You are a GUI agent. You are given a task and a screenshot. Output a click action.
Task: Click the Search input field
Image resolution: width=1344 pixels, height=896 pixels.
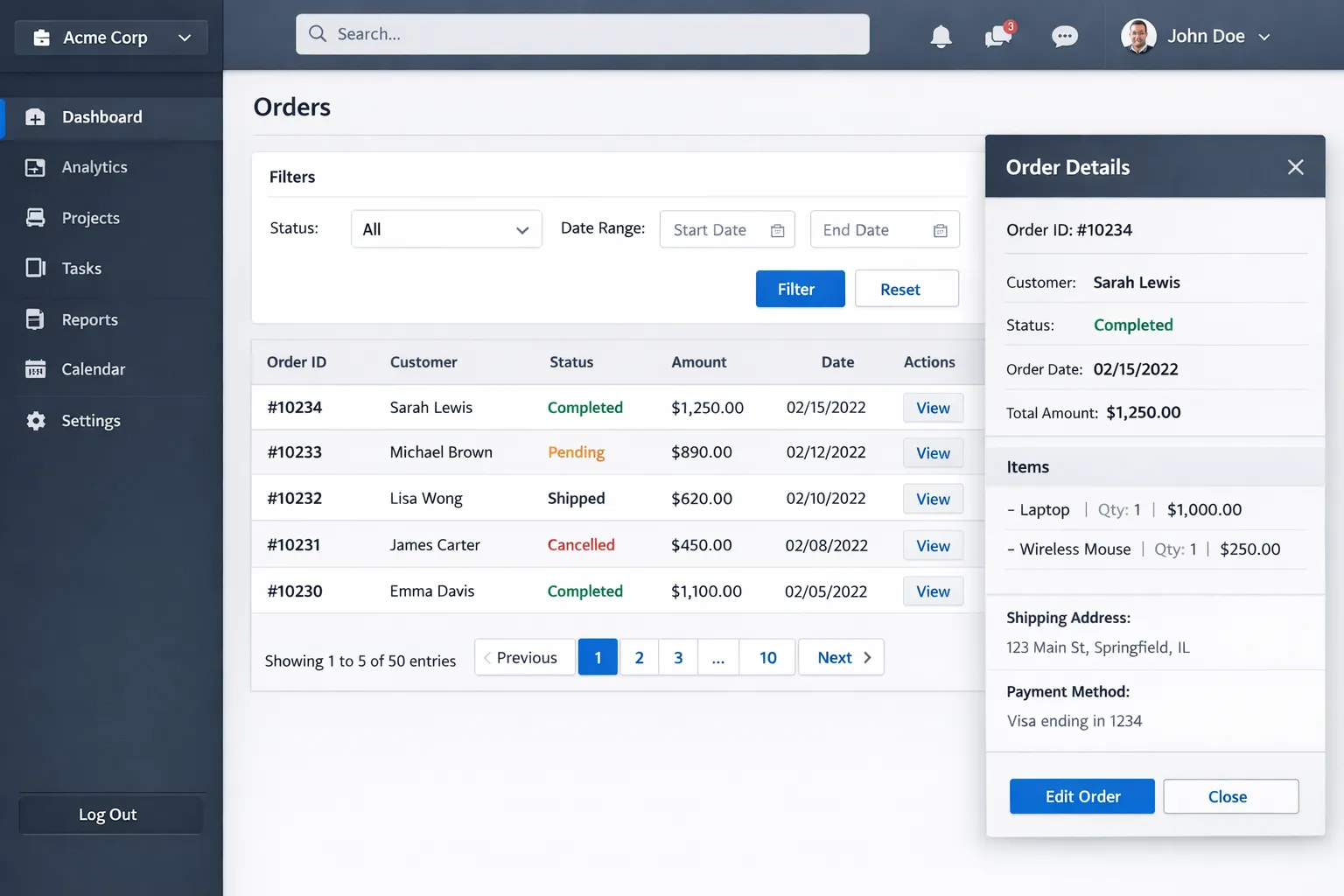point(583,34)
